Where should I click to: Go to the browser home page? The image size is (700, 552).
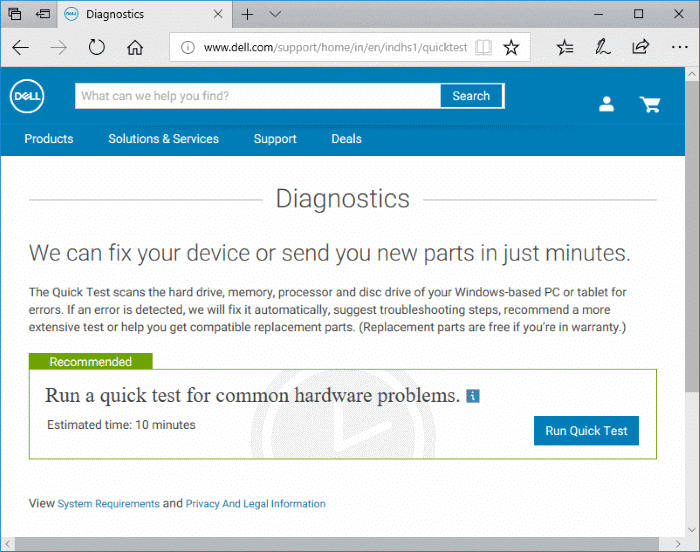point(135,47)
